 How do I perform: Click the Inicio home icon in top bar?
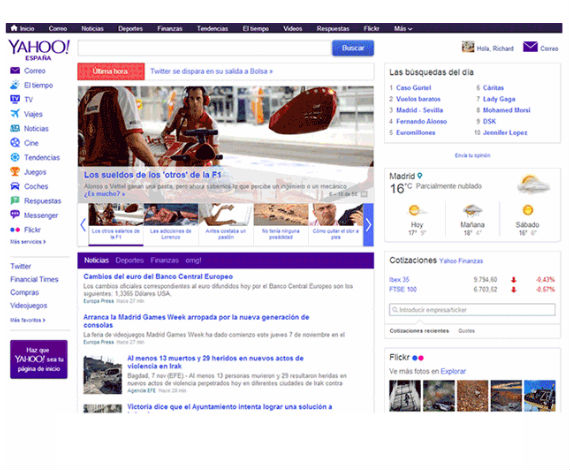coord(14,28)
